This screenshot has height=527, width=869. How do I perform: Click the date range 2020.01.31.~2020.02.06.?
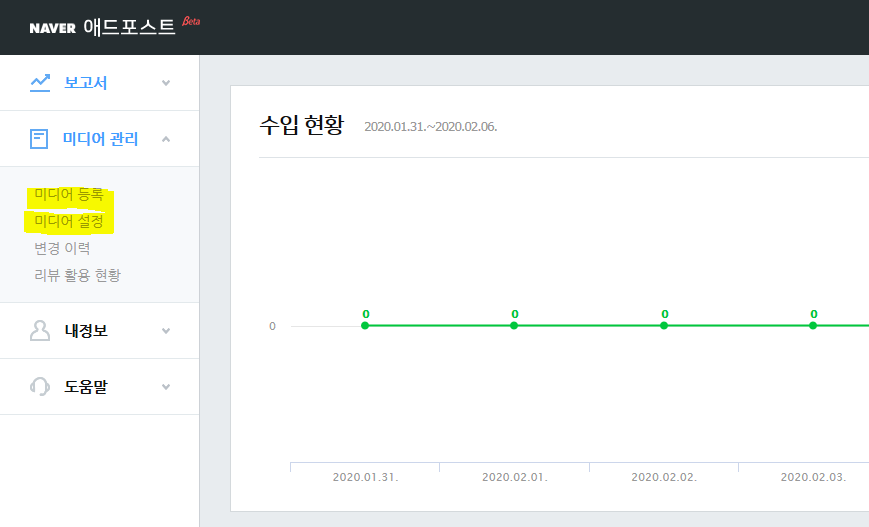(431, 127)
